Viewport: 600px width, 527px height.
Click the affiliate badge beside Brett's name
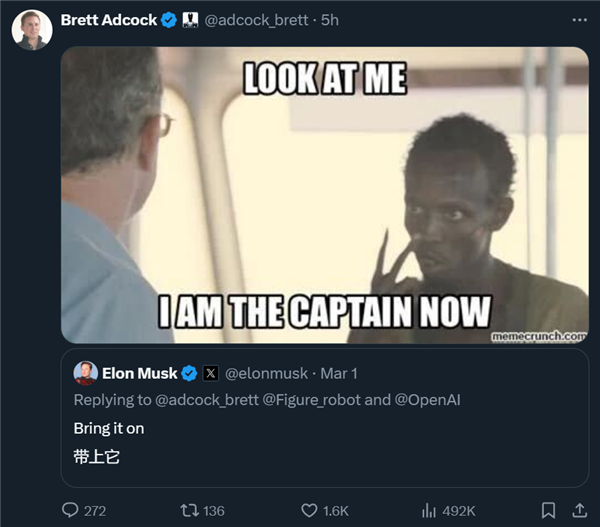point(190,20)
